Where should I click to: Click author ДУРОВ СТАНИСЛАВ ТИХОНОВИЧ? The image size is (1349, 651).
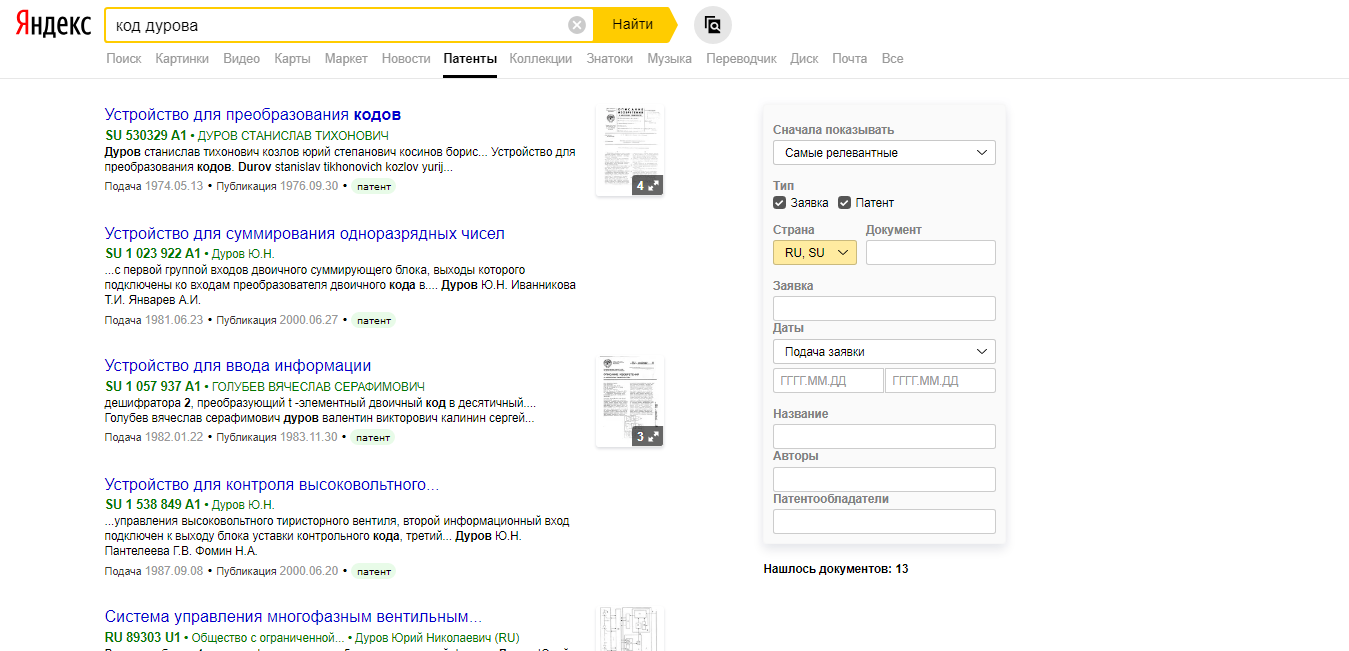[x=294, y=135]
